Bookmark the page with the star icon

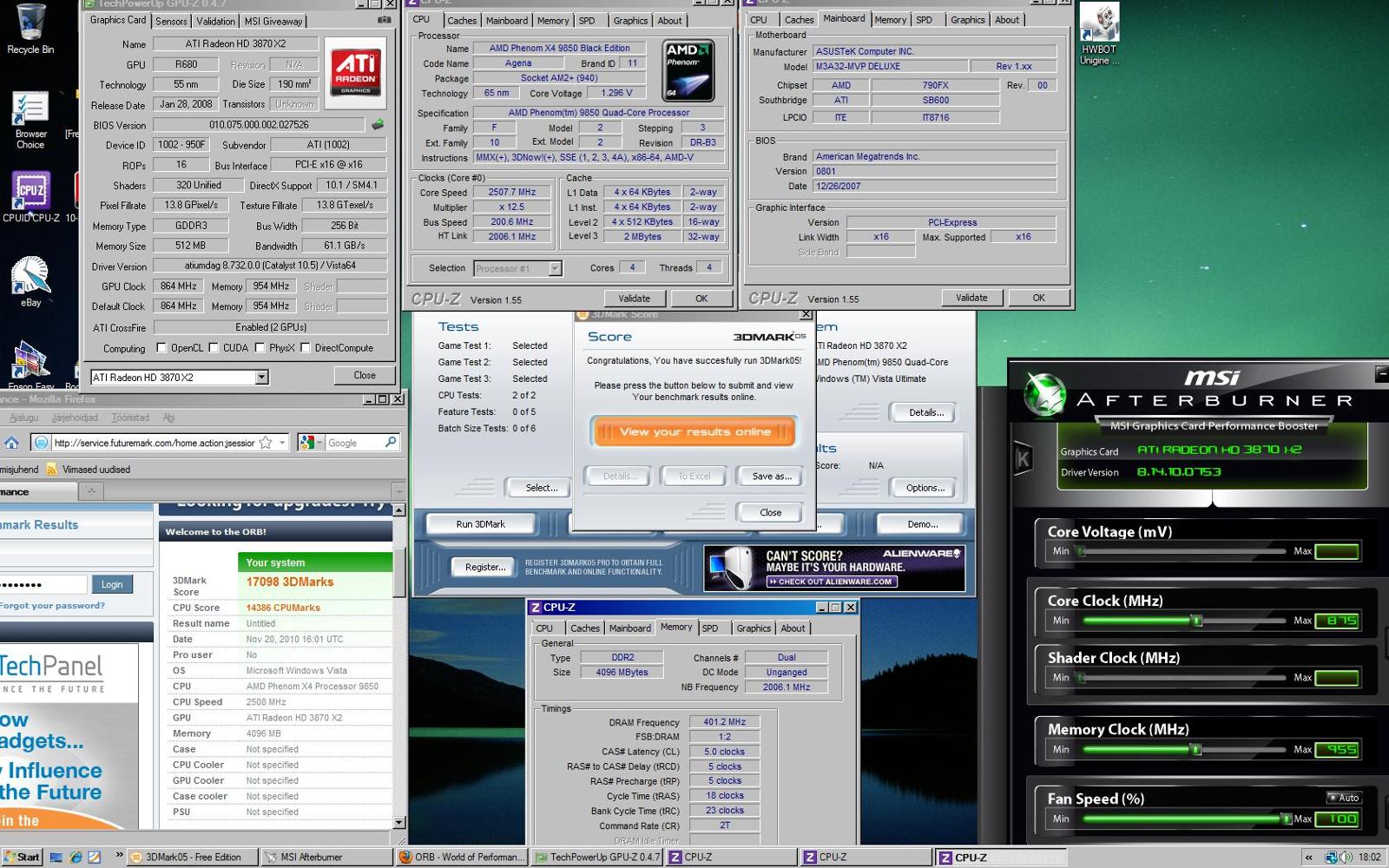[266, 443]
